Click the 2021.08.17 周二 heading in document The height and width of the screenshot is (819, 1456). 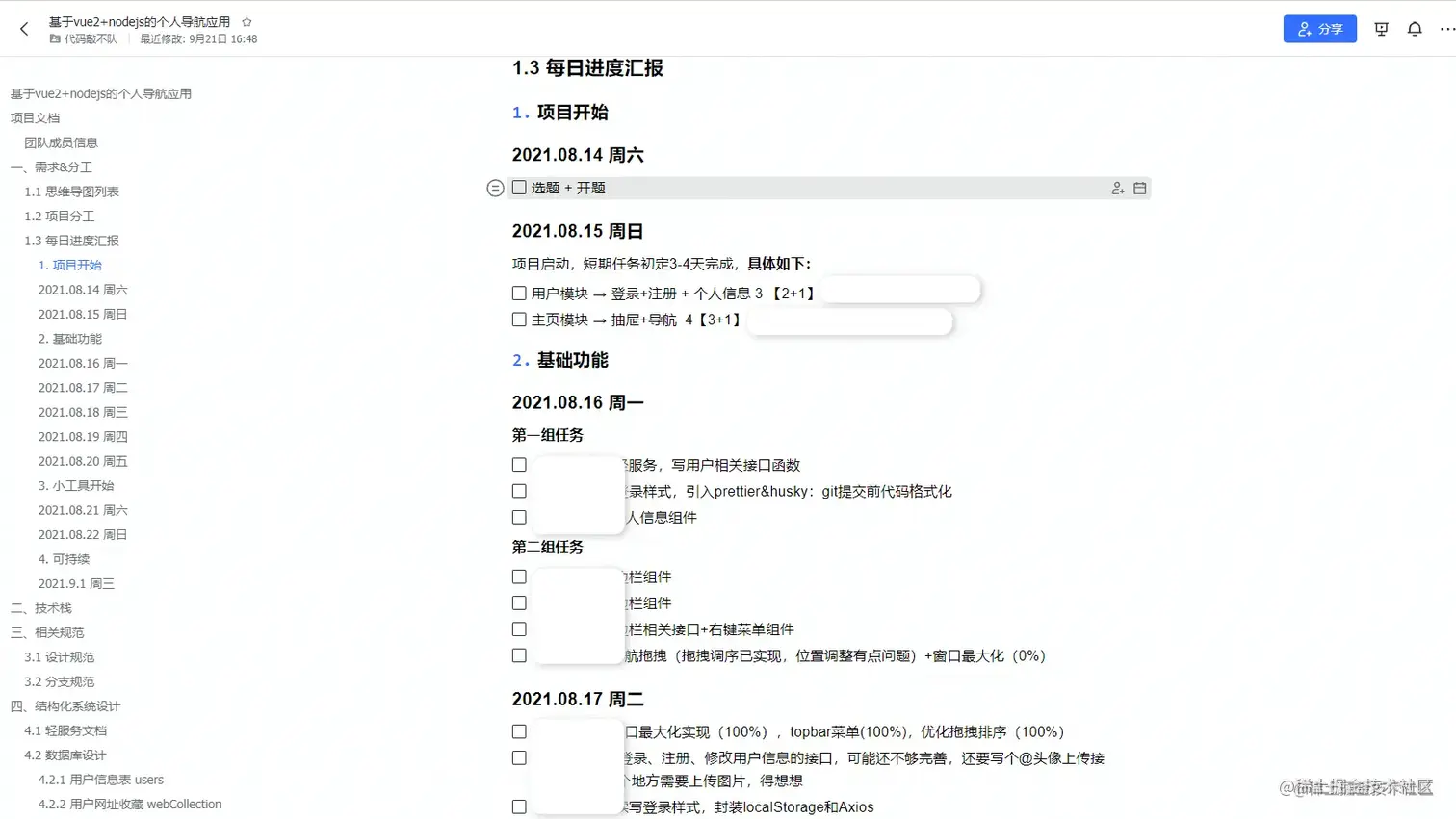(578, 699)
